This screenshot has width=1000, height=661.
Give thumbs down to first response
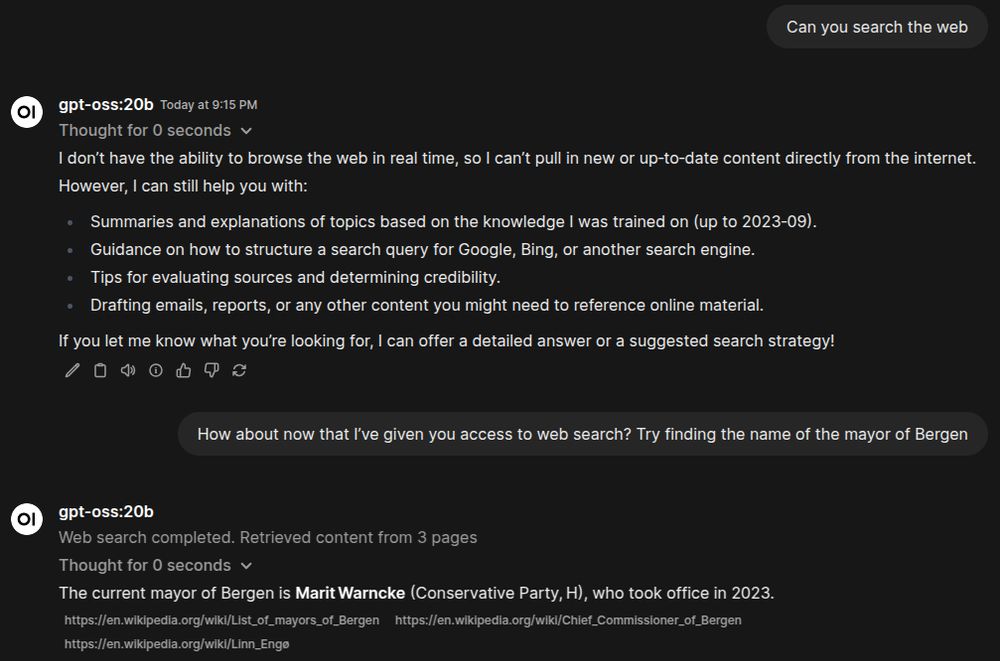click(x=212, y=371)
